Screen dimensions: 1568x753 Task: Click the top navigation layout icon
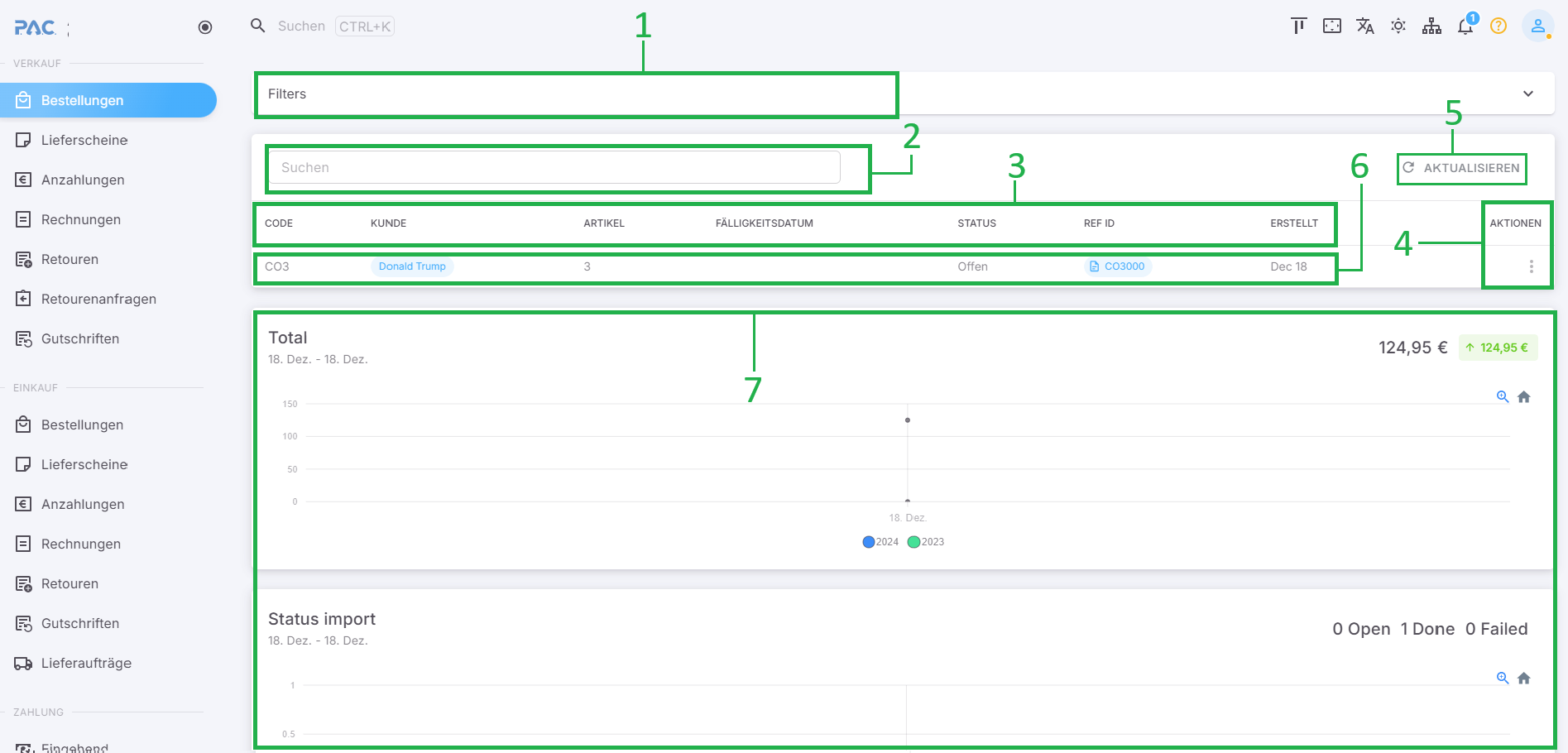[x=1299, y=26]
